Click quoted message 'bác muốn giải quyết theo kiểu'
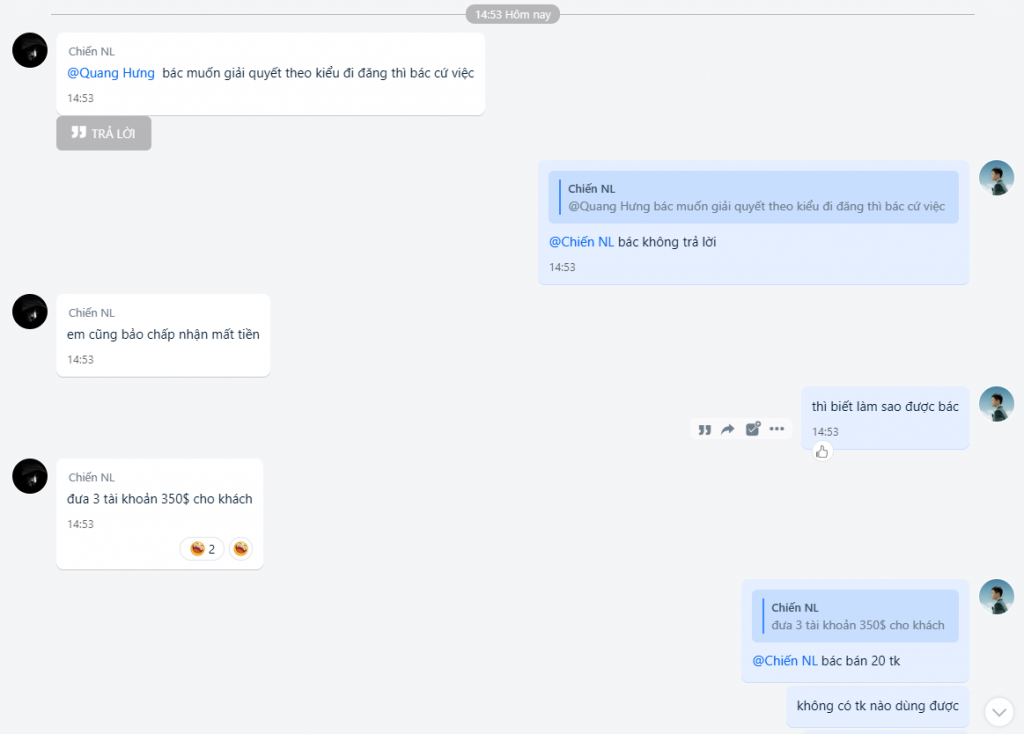Screen dimensions: 1024x734 click(x=754, y=197)
